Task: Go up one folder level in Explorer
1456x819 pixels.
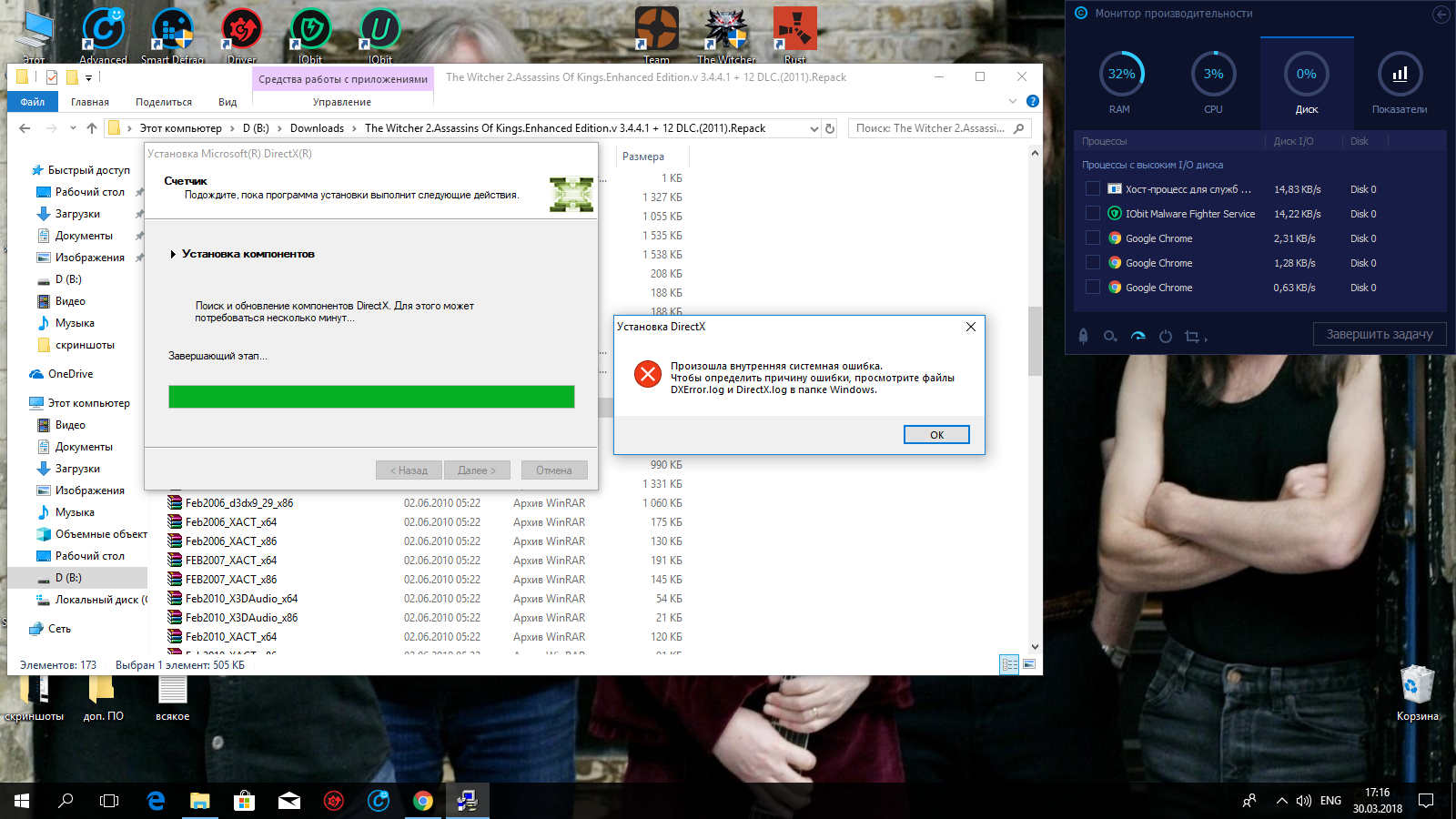Action: (92, 128)
